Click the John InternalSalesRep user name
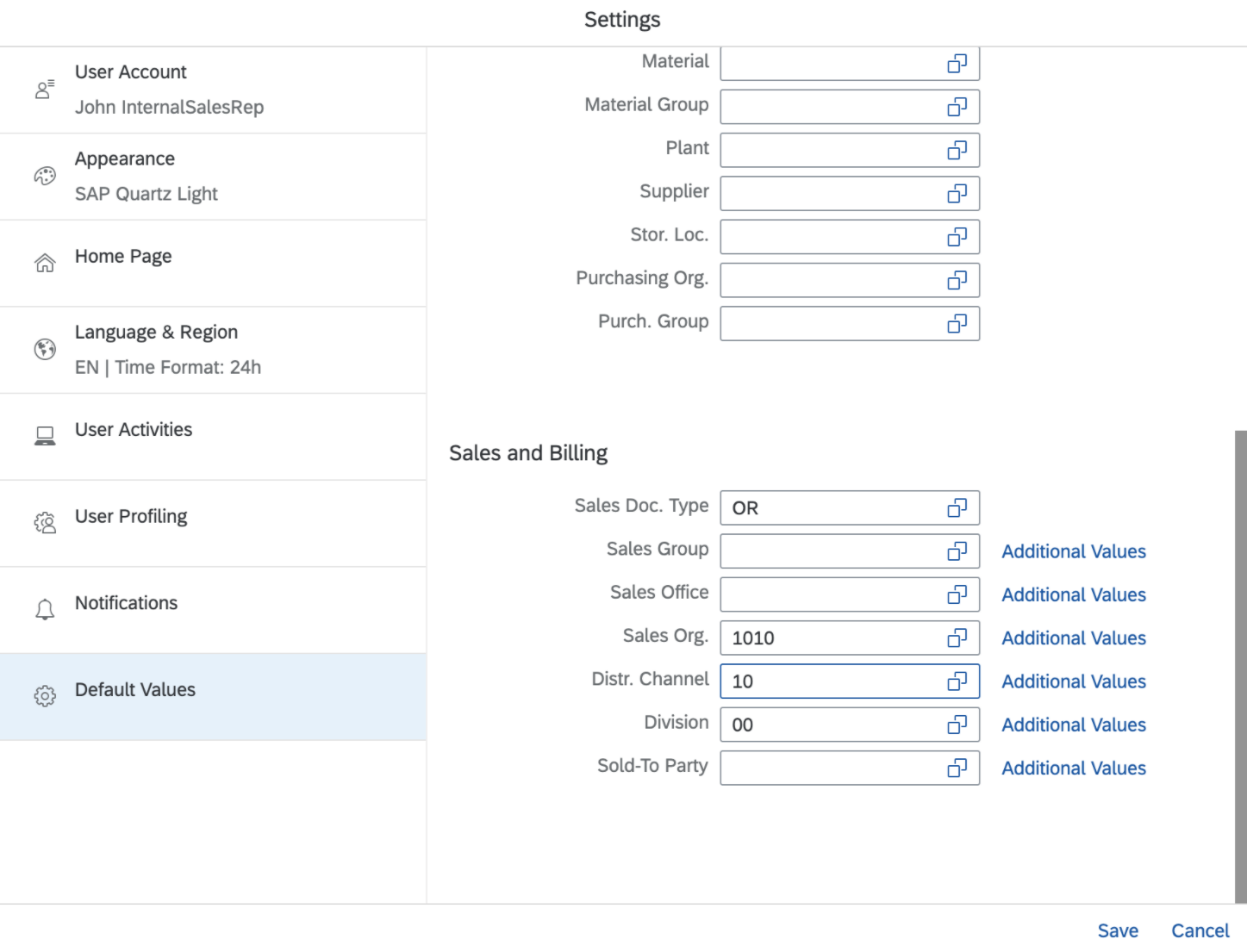1247x952 pixels. click(169, 108)
